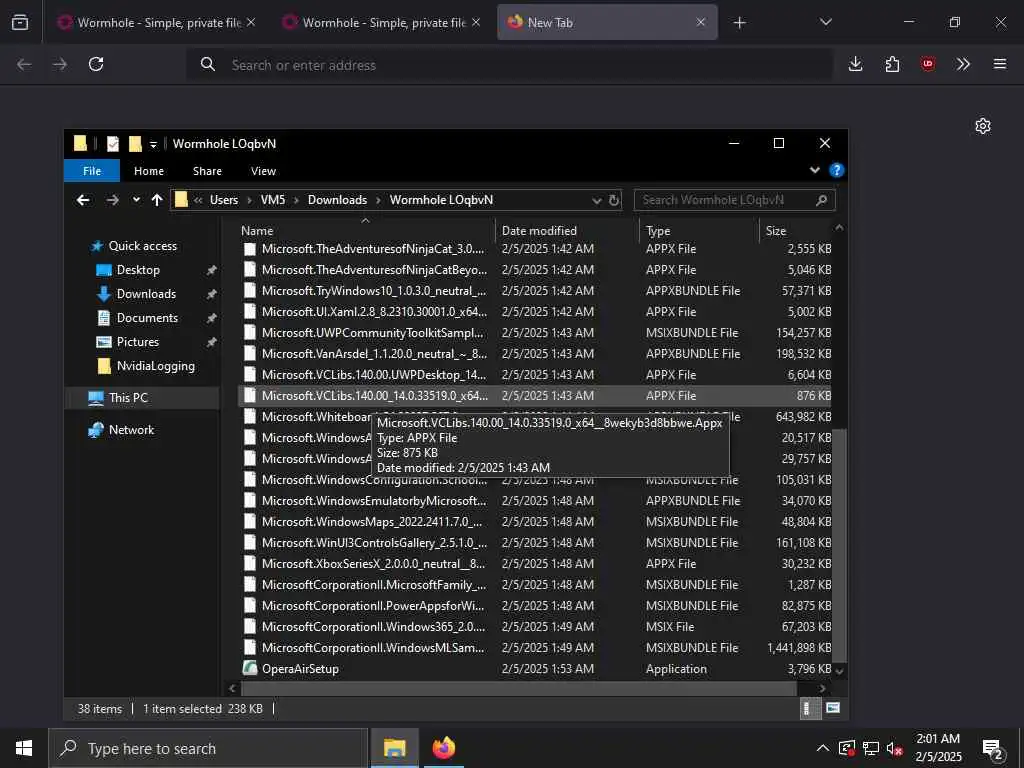Focus the Firefox address bar
Viewport: 1024px width, 768px height.
point(509,65)
